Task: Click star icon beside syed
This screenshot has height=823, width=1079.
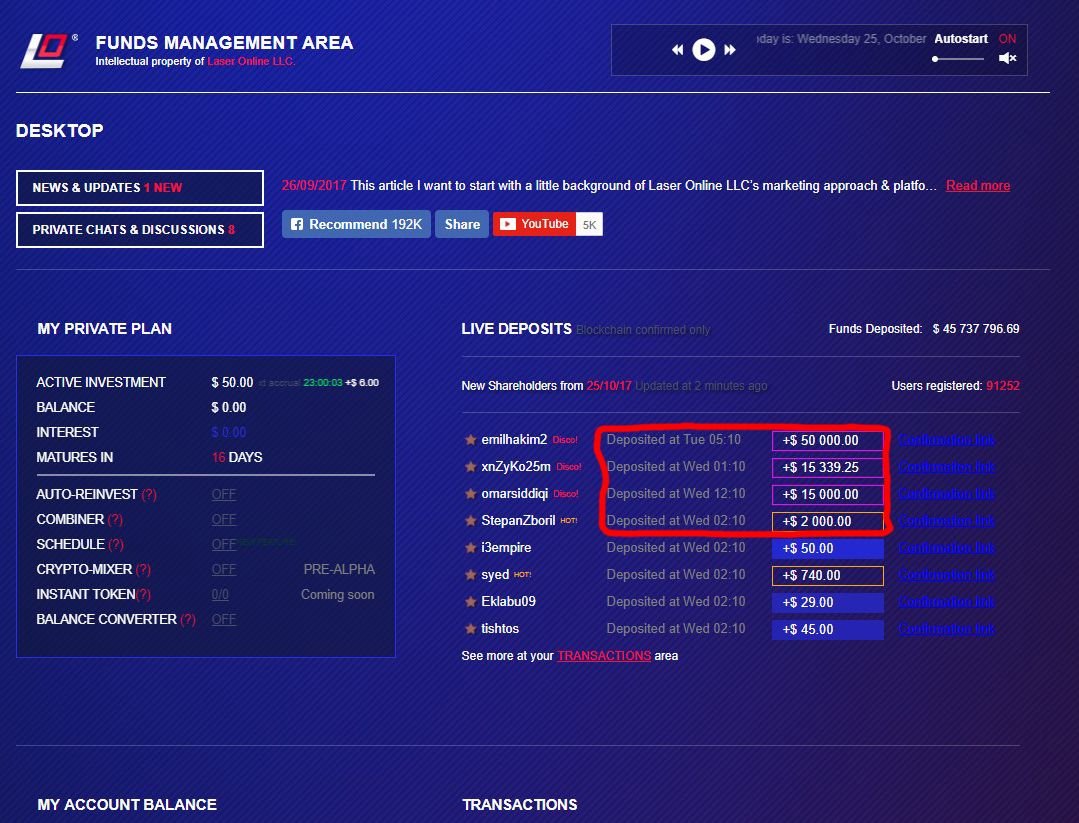Action: (x=471, y=575)
